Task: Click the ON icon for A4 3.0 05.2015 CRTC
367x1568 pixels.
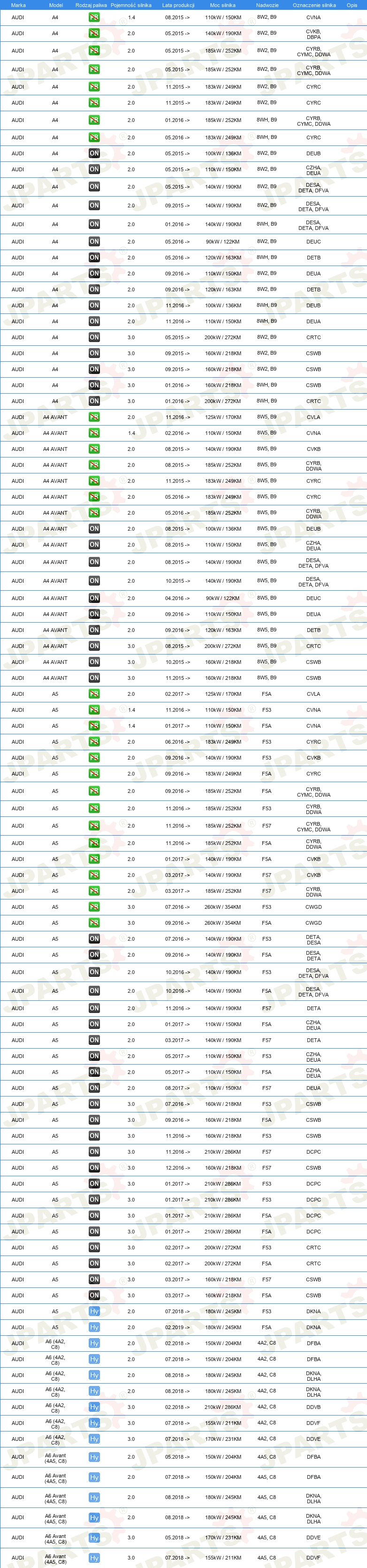Action: click(94, 337)
